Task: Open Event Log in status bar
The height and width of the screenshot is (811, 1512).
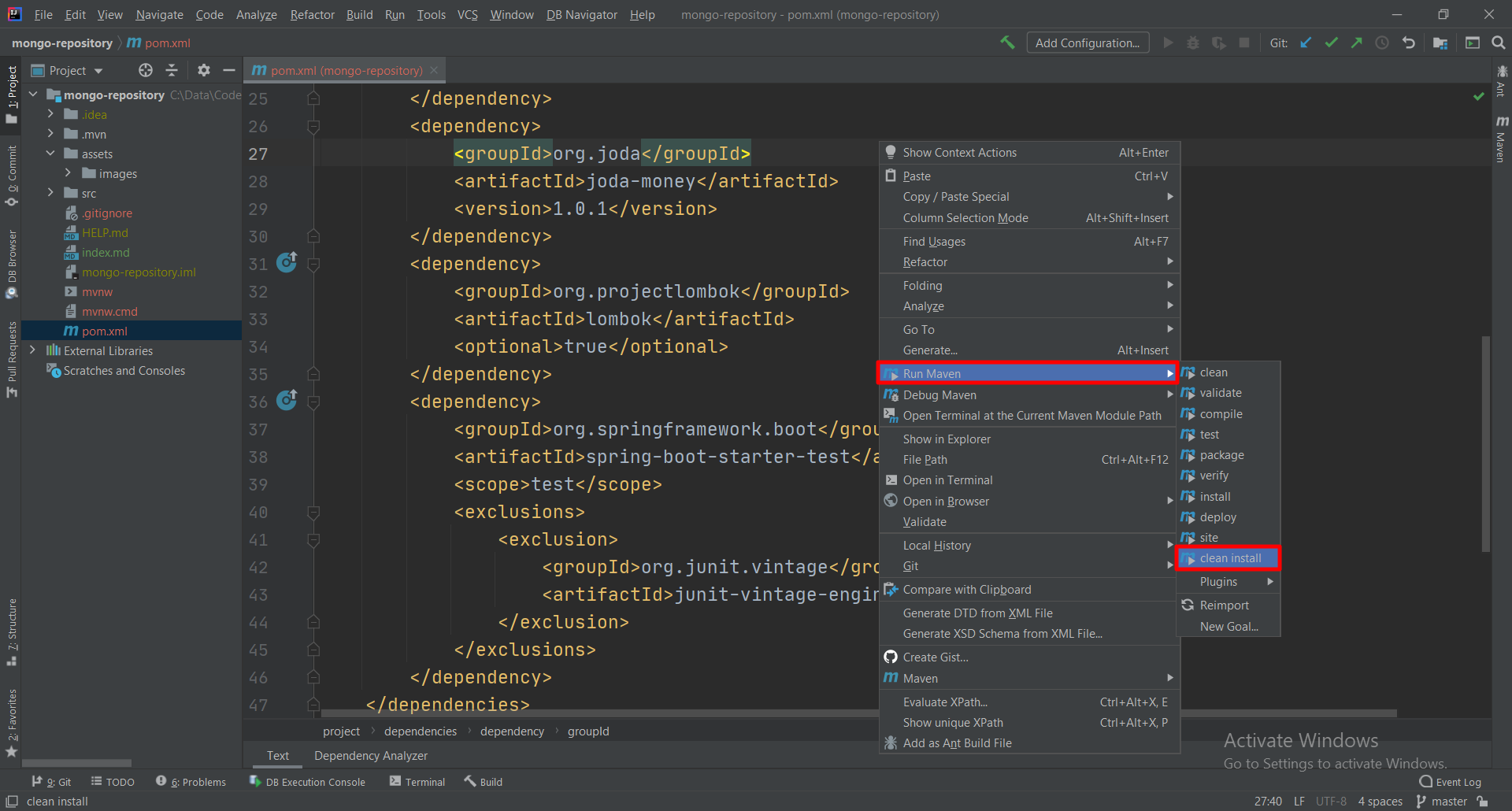Action: tap(1450, 782)
